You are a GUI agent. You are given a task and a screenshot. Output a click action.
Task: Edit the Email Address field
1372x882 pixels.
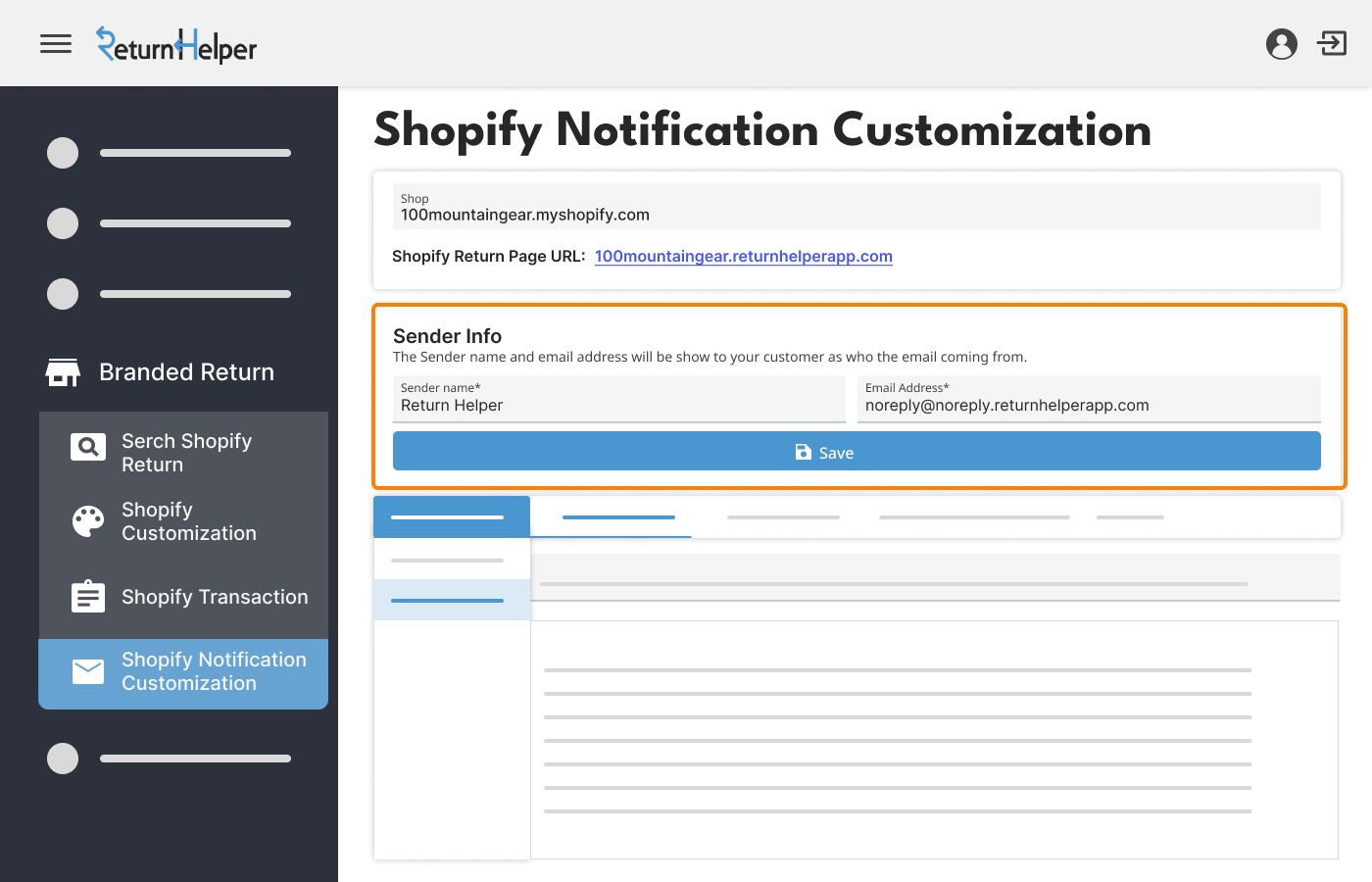pos(1089,399)
